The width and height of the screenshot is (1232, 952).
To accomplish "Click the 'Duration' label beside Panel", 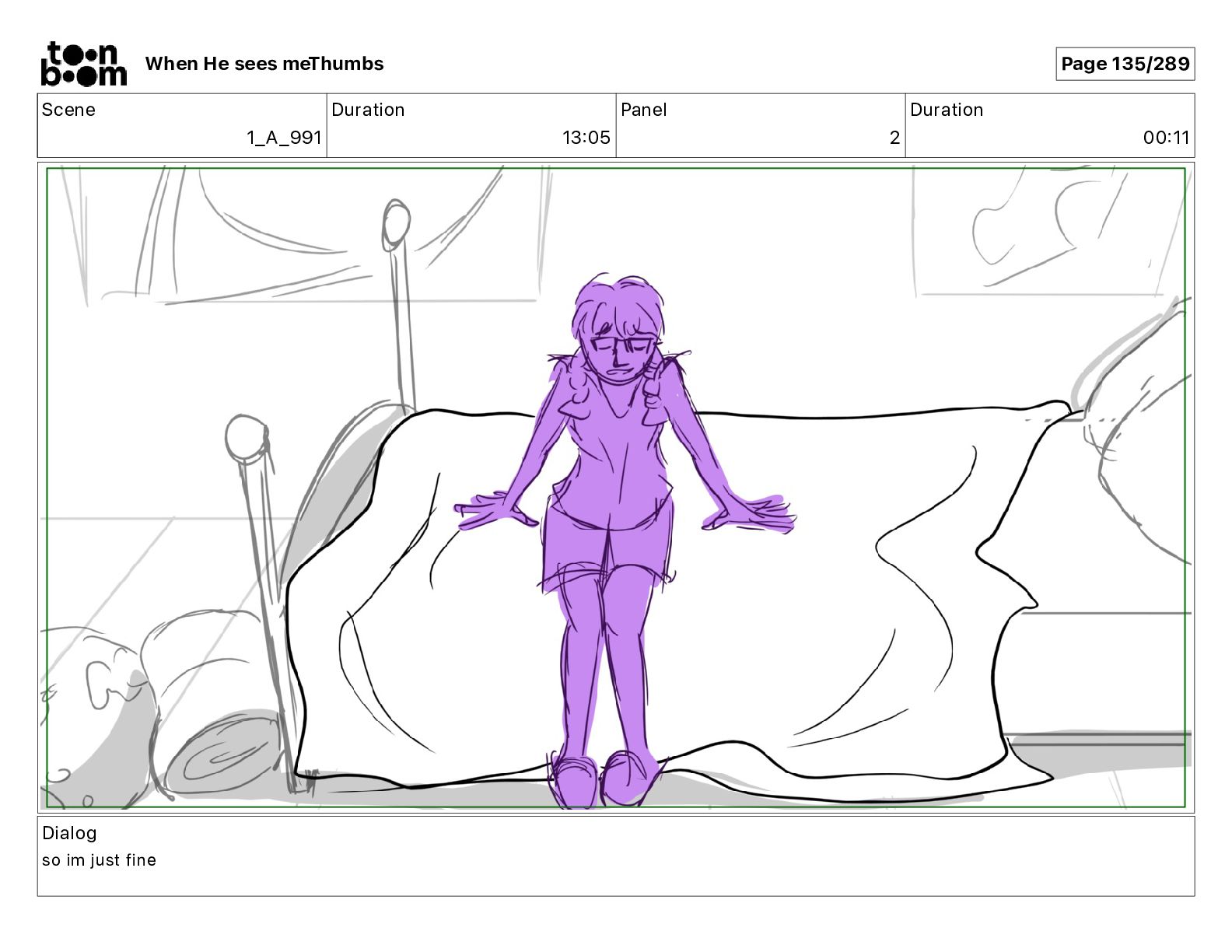I will tap(947, 110).
